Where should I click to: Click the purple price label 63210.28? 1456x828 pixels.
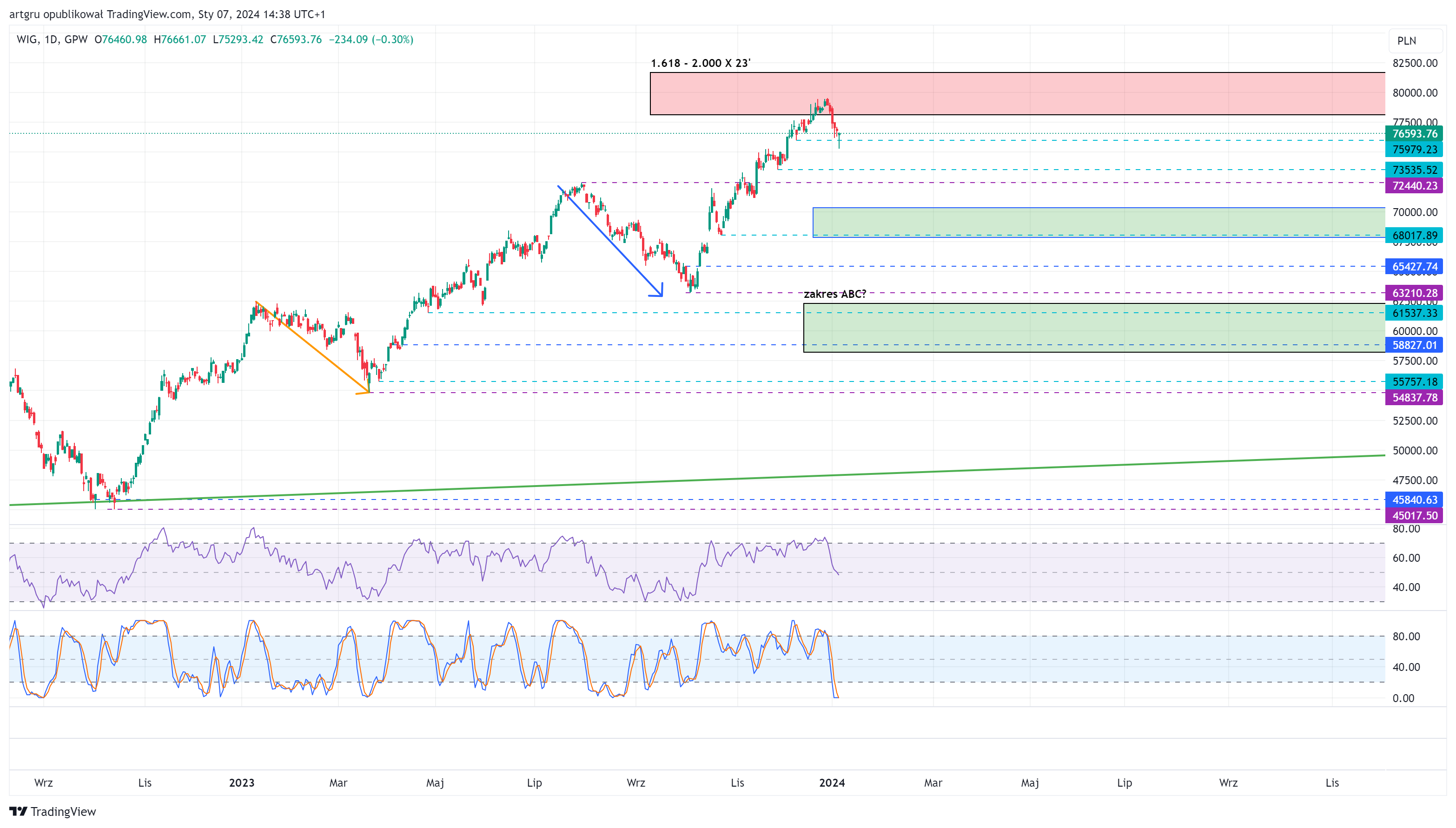click(1415, 293)
